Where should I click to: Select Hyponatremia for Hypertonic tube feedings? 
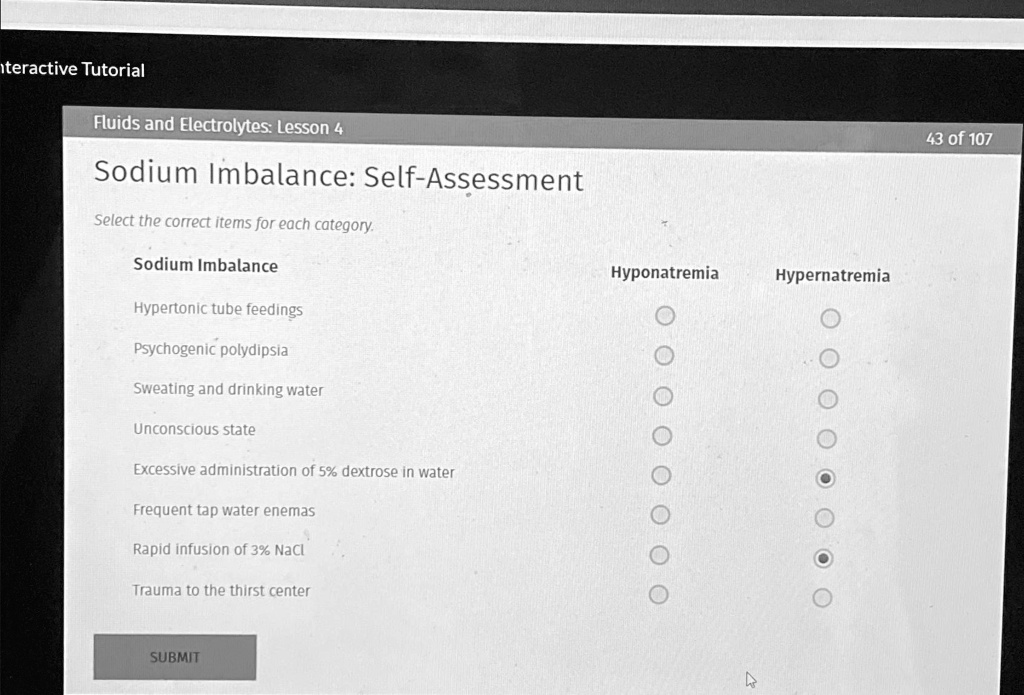point(665,315)
